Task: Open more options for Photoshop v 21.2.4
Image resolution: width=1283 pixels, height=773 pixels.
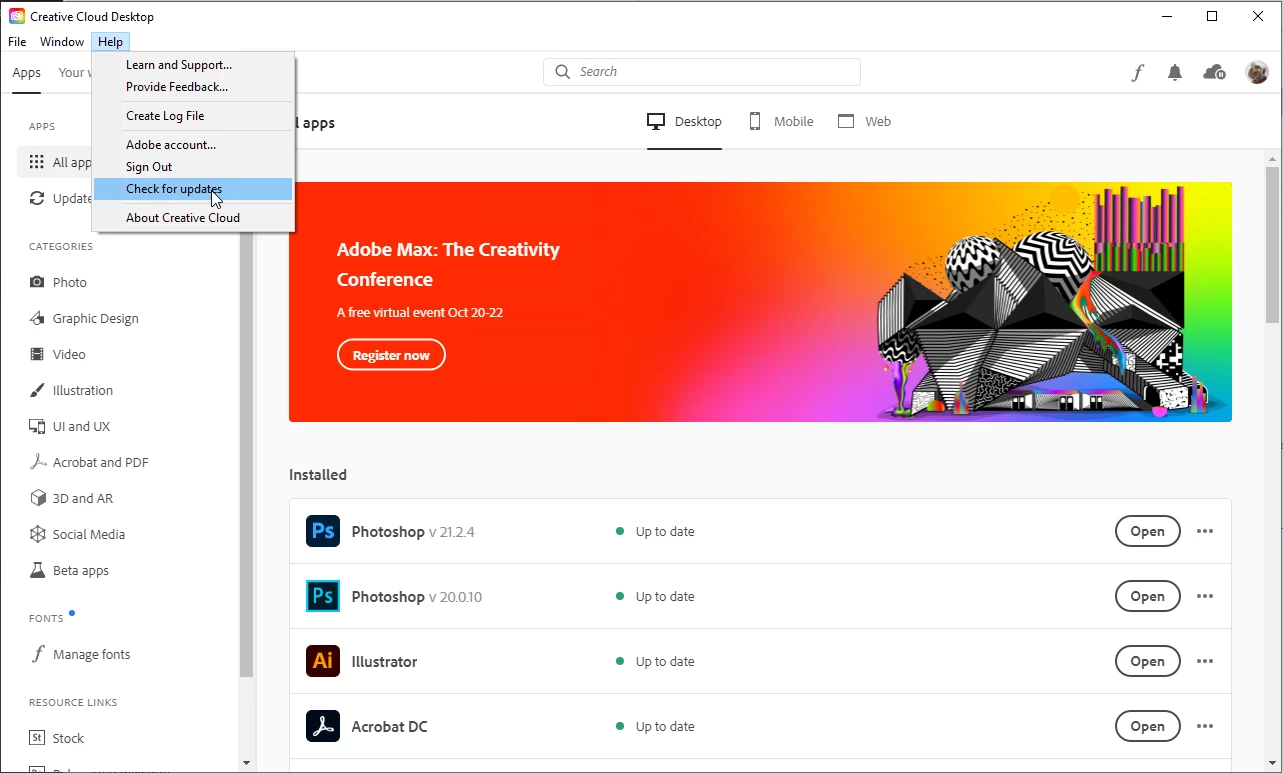Action: click(x=1205, y=531)
